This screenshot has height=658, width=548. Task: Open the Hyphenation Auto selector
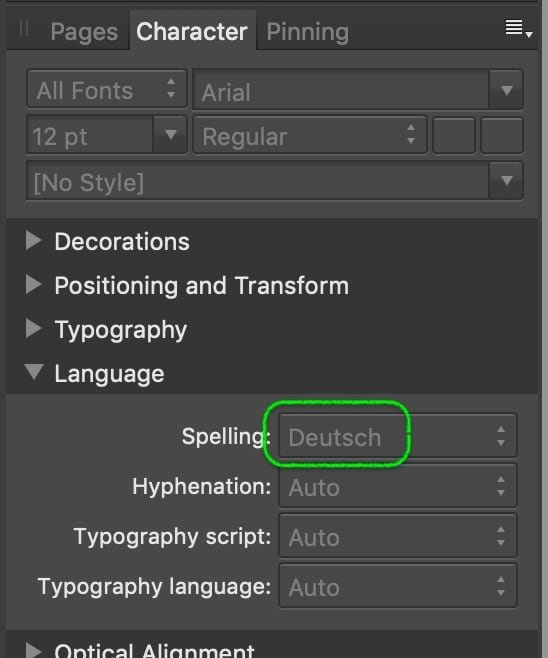pos(398,486)
